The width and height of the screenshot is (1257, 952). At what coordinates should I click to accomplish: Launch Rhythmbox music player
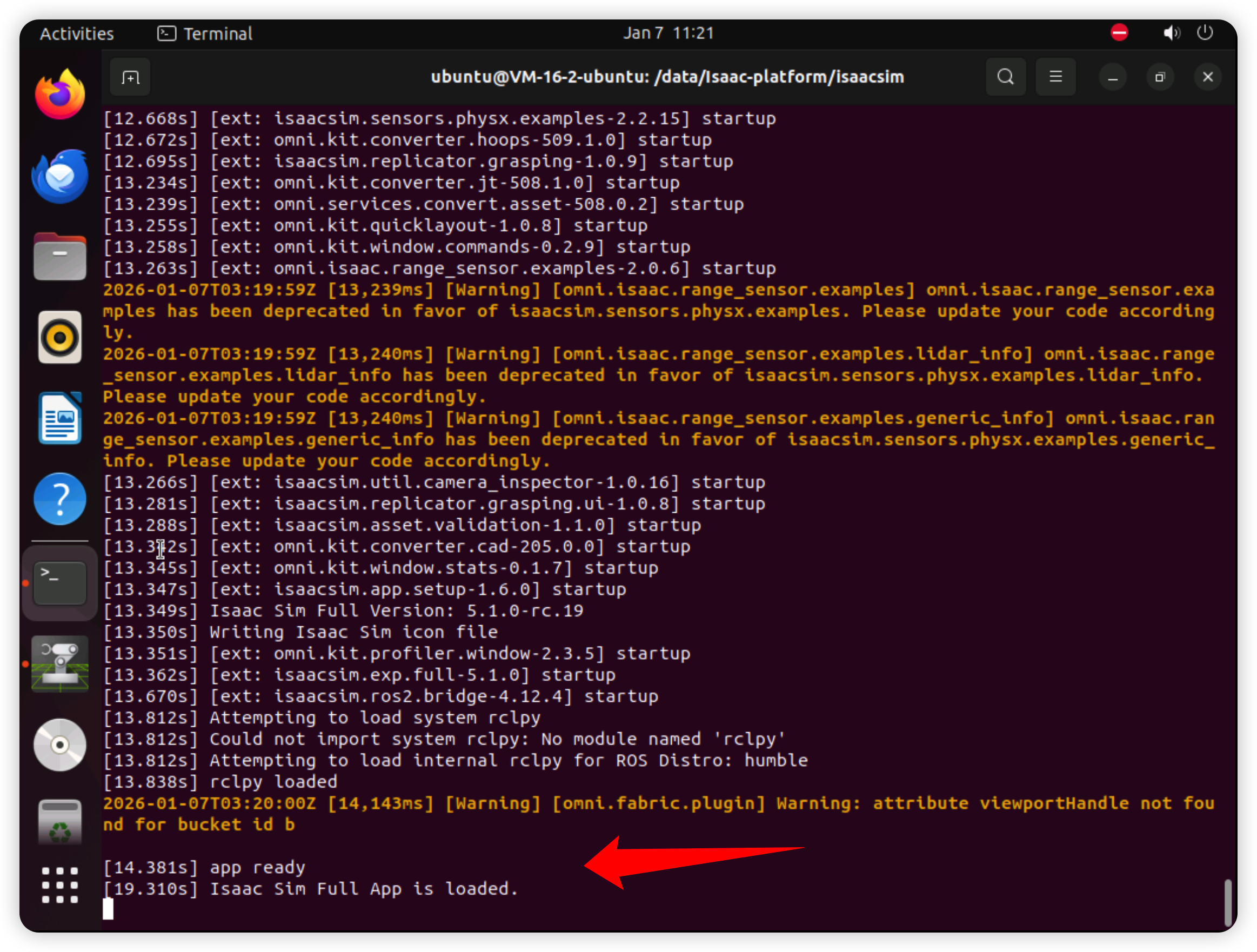point(59,337)
